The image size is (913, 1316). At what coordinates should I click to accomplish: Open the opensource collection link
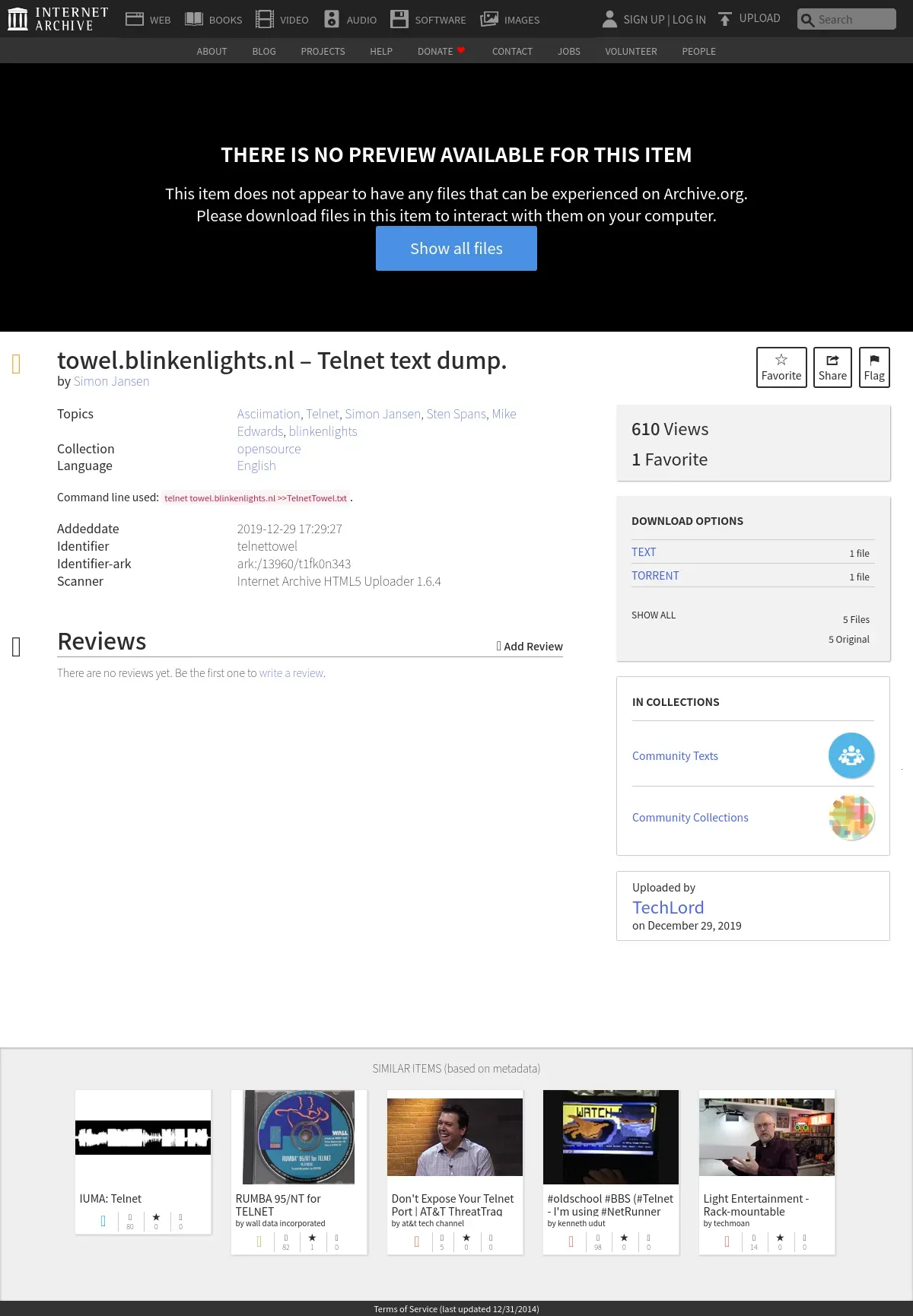click(269, 449)
